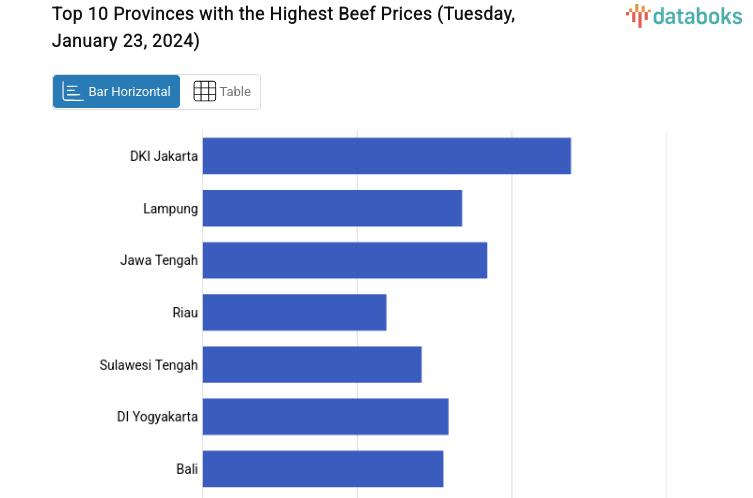
Task: Click the databoks logo icon
Action: pos(638,15)
